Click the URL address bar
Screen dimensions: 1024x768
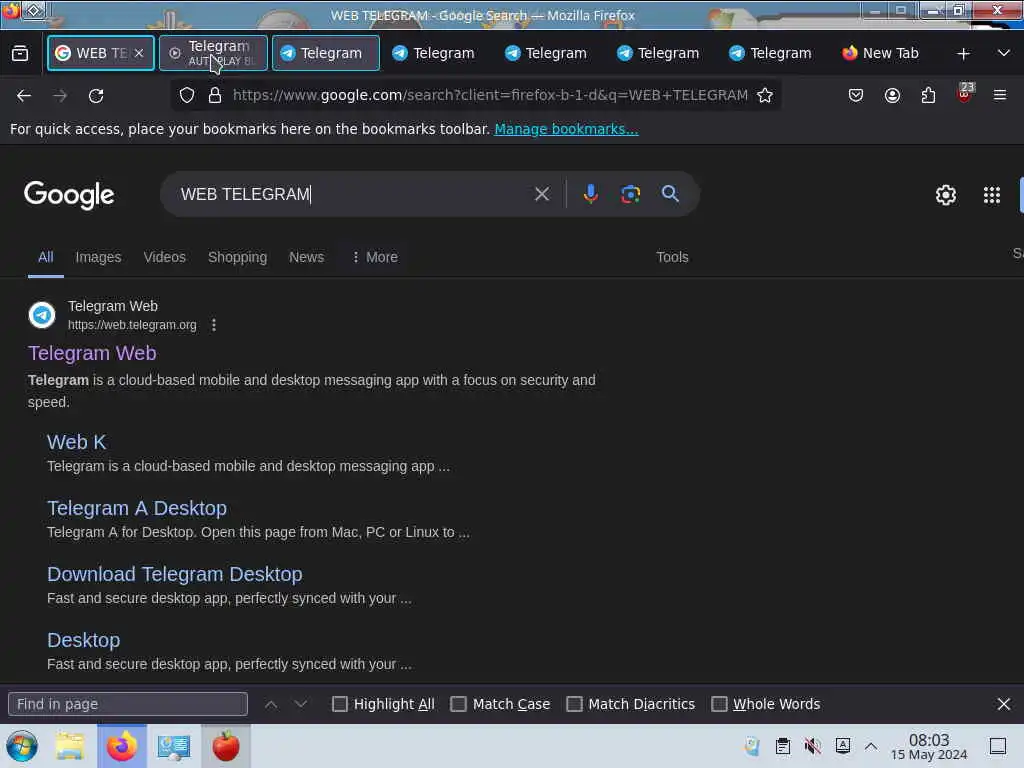coord(490,95)
